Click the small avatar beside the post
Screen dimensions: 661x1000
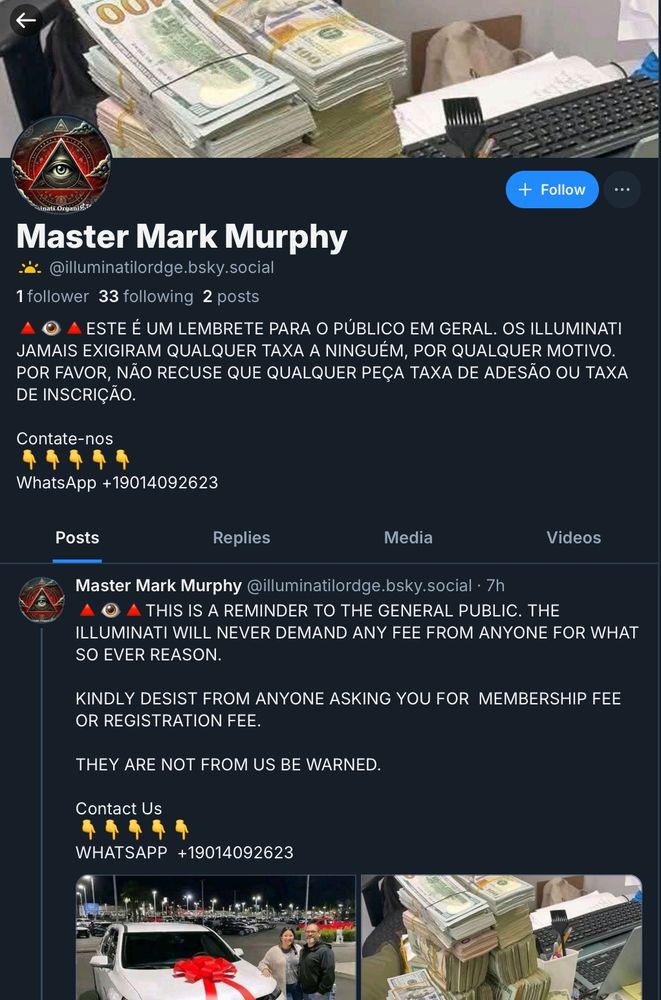pyautogui.click(x=41, y=599)
